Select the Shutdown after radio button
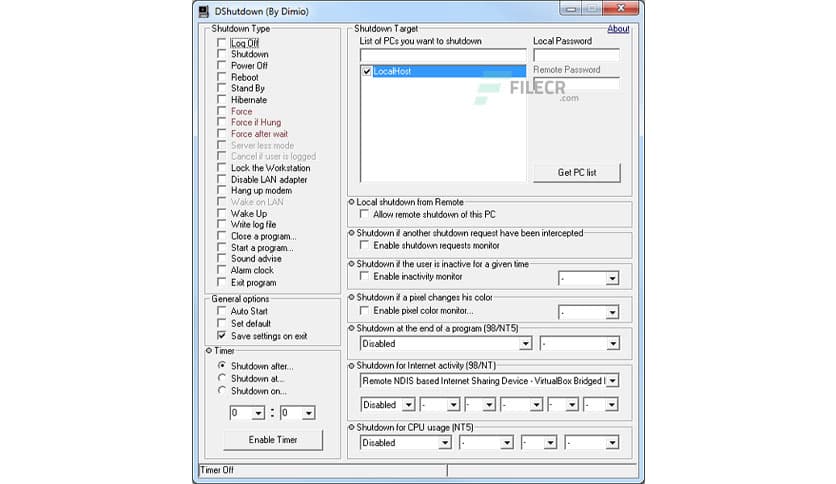Image resolution: width=836 pixels, height=484 pixels. click(x=222, y=366)
